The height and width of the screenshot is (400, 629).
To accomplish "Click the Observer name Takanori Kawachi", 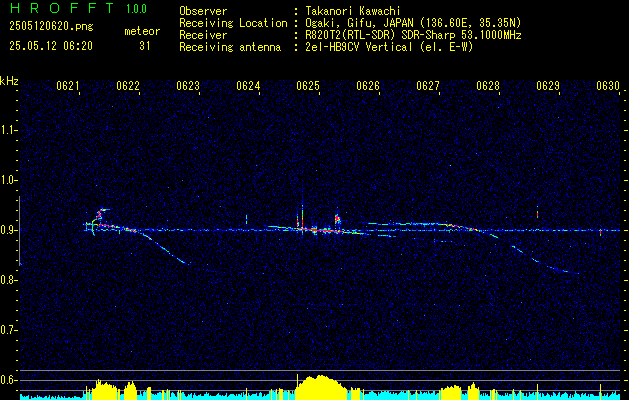I will click(352, 11).
